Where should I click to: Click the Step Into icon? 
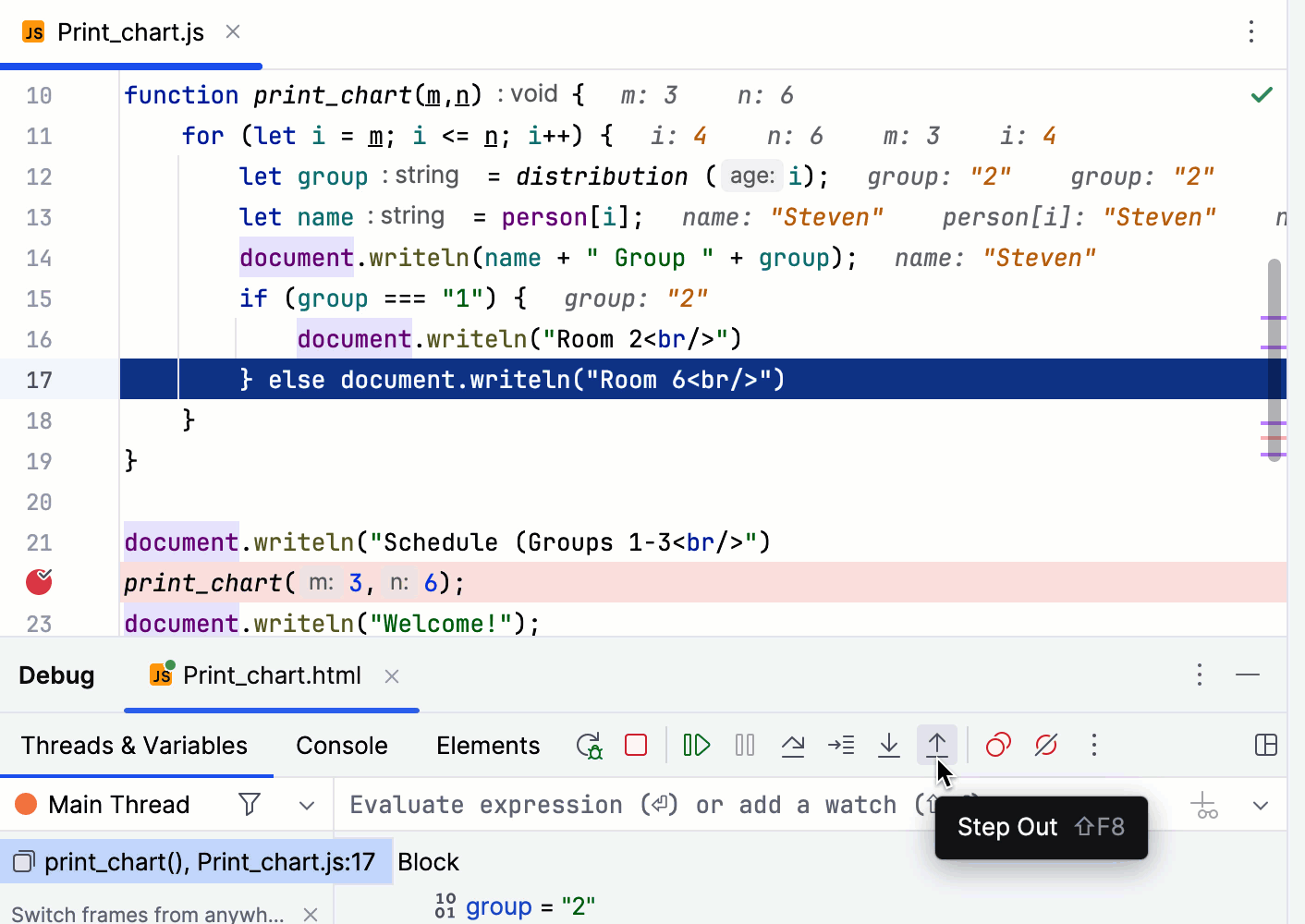coord(889,745)
